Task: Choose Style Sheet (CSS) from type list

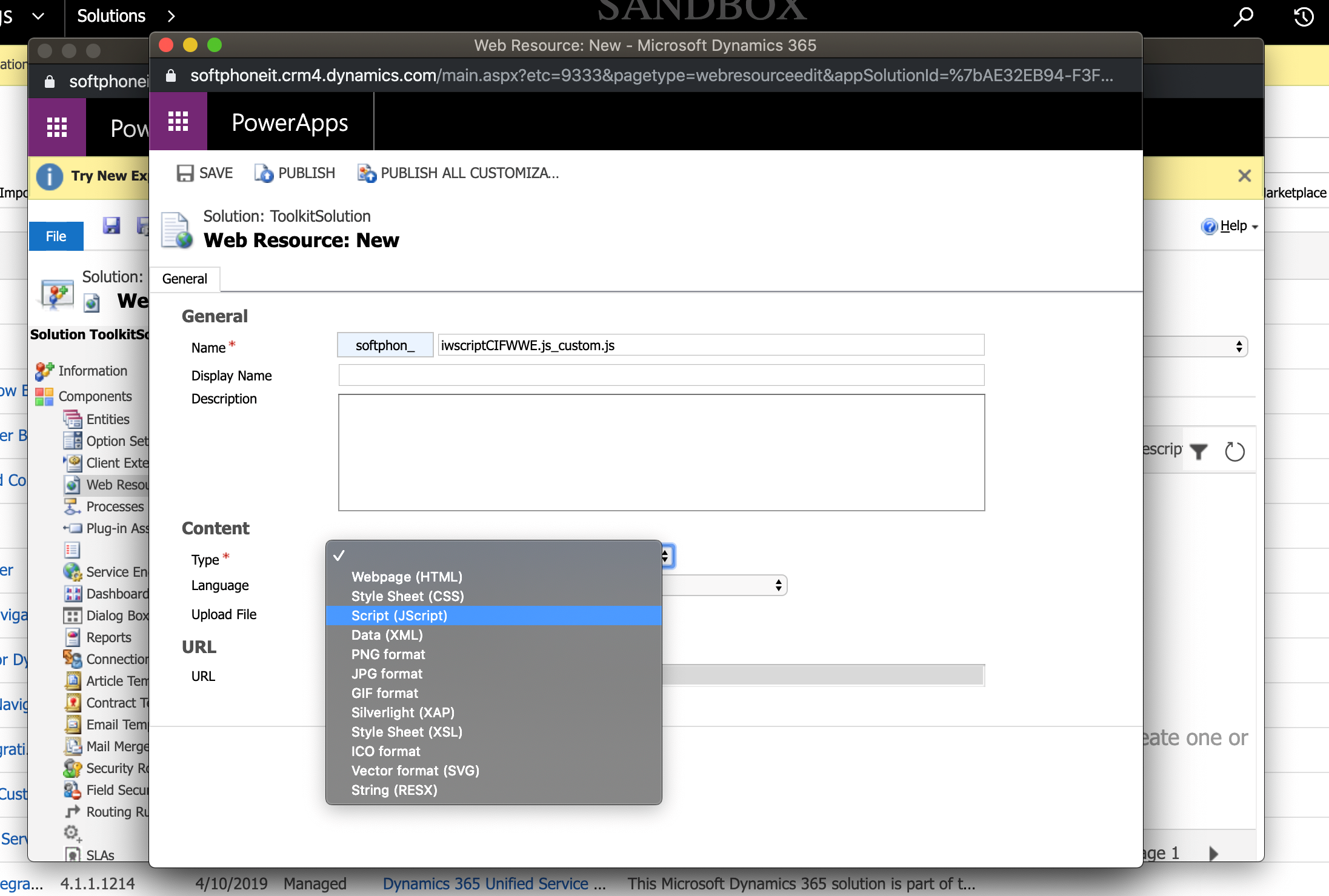Action: click(493, 596)
